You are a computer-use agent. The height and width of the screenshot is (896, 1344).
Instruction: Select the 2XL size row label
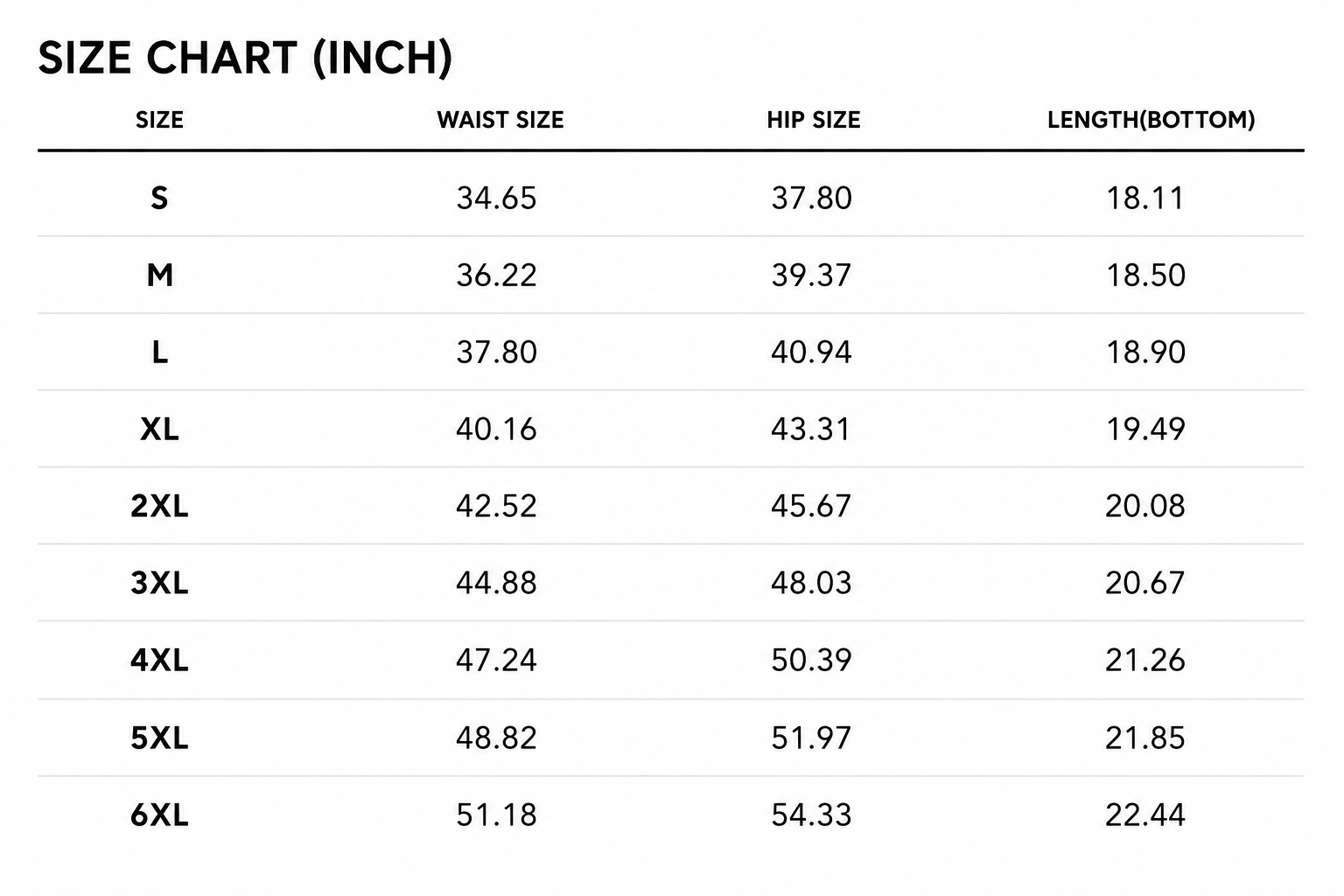coord(159,506)
